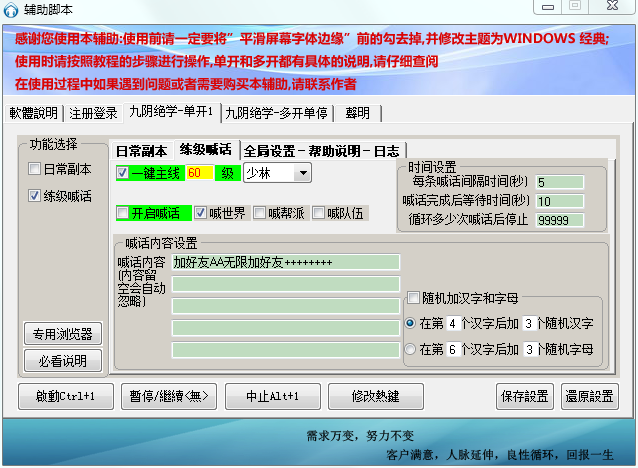Select the 随机字母 radio button
This screenshot has height=468, width=638.
[410, 349]
